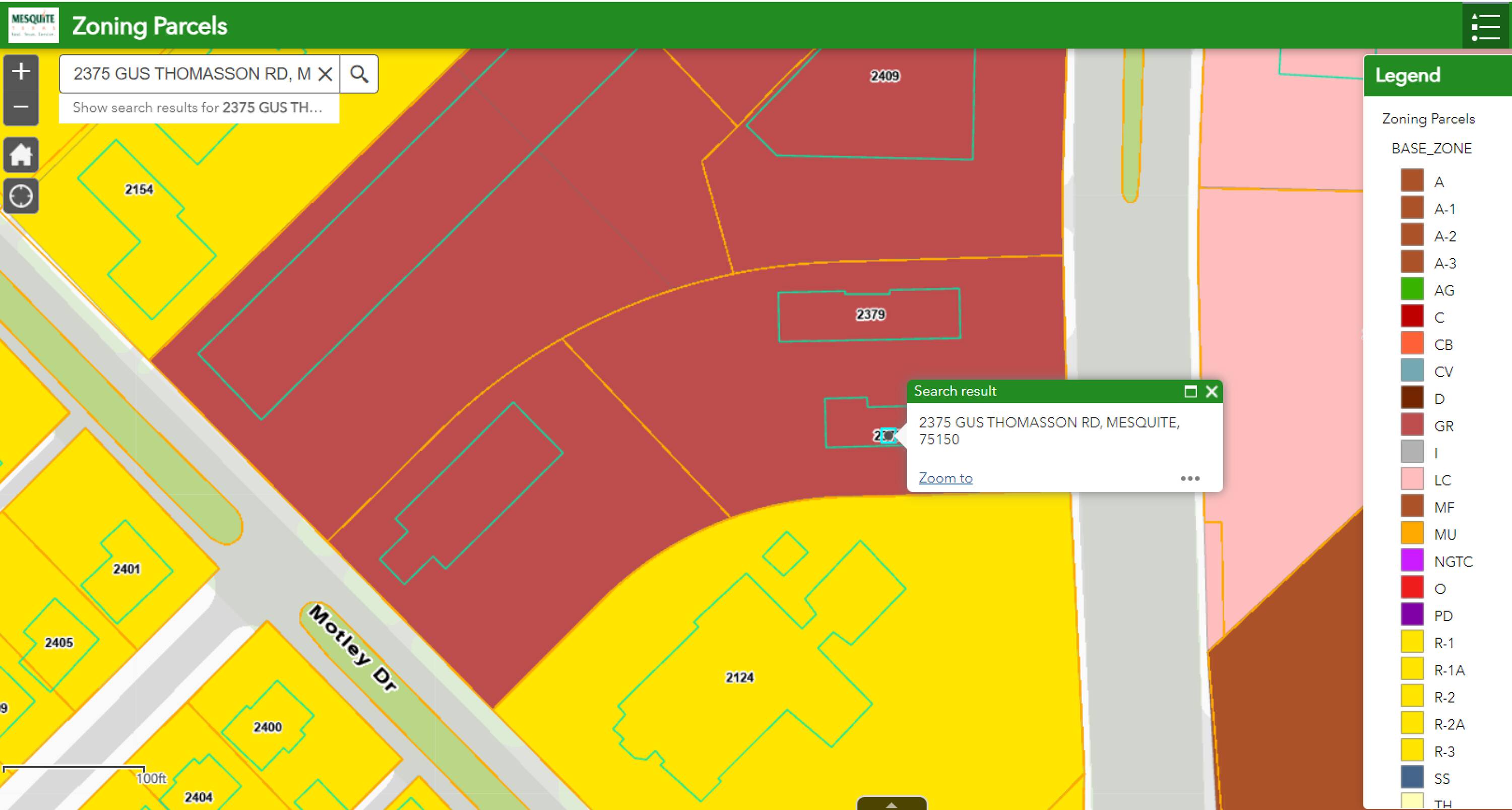Click the NGTC magenta legend swatch

point(1412,561)
